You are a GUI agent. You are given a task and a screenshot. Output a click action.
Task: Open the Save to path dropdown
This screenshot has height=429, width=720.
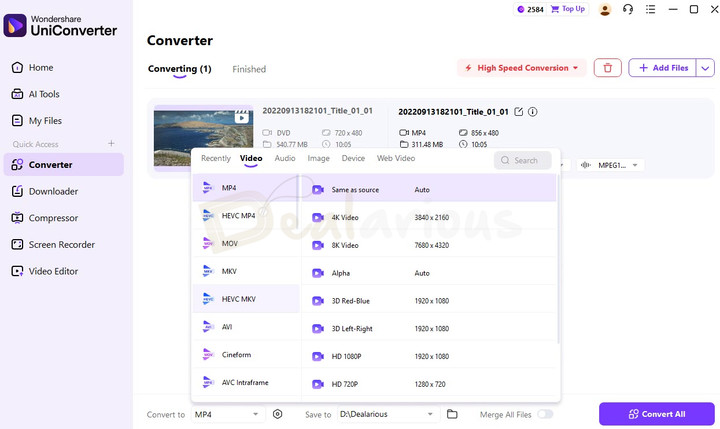pos(387,414)
